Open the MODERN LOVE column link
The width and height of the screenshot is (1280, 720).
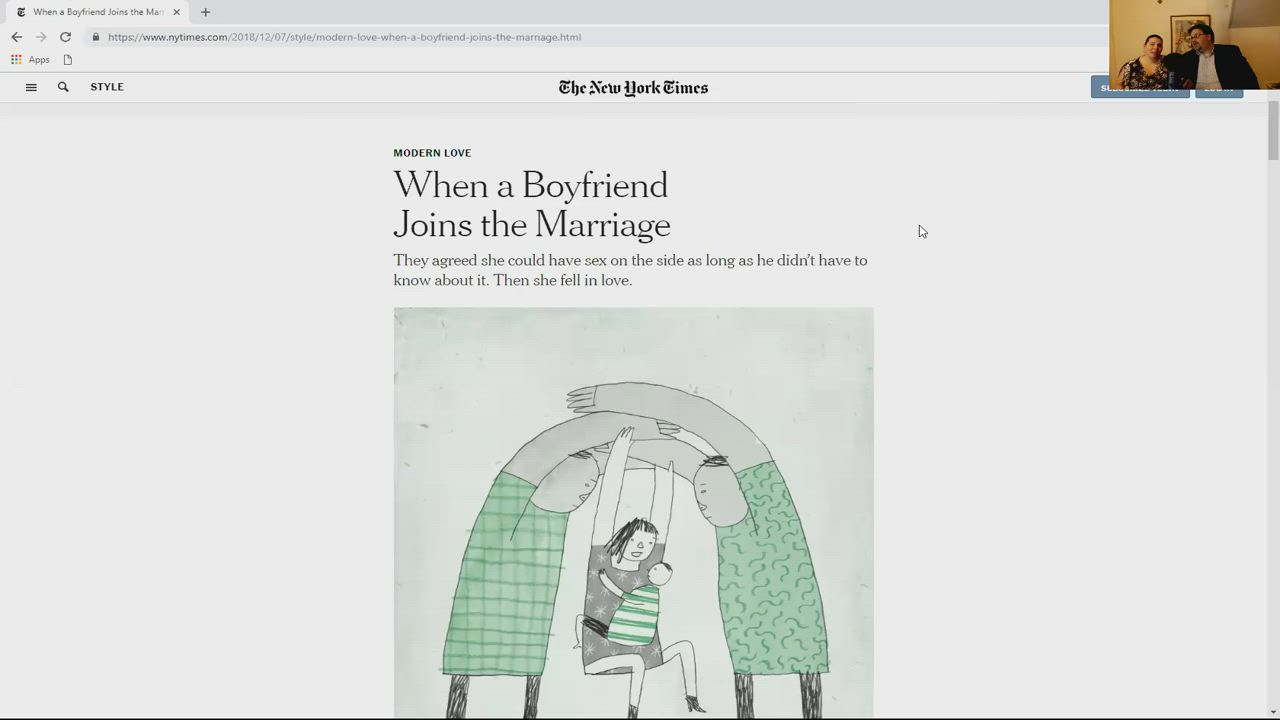point(432,153)
